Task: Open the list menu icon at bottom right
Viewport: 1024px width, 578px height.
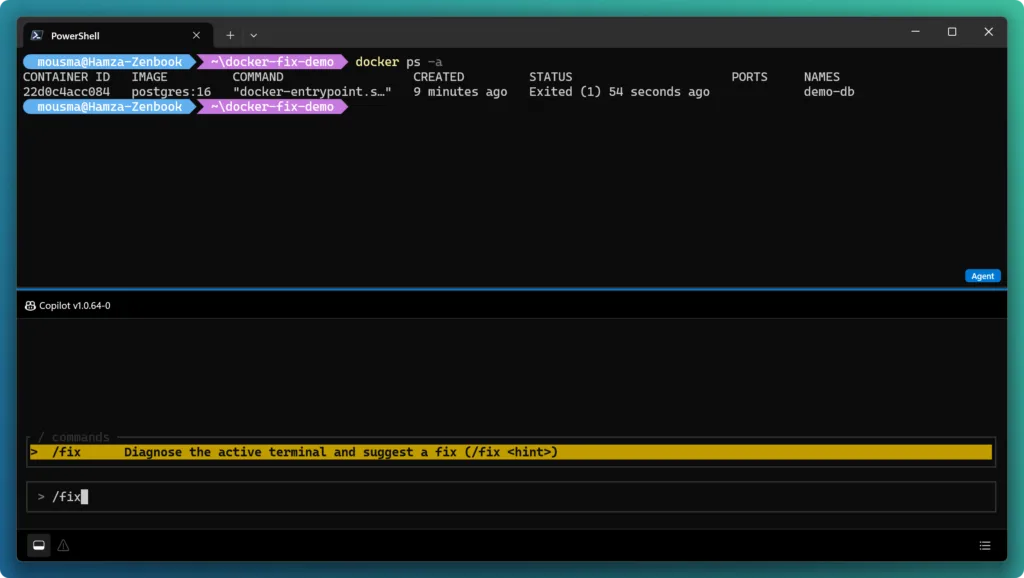Action: (985, 545)
